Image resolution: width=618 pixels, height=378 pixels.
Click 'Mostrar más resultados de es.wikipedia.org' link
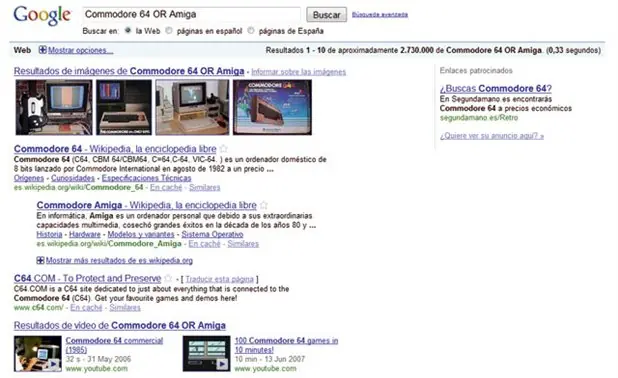(x=119, y=261)
